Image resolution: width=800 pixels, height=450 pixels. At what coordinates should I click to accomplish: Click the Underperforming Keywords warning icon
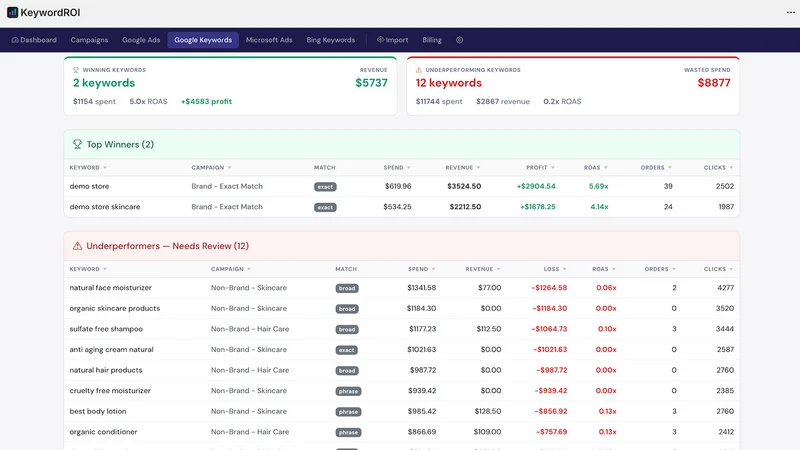(418, 70)
